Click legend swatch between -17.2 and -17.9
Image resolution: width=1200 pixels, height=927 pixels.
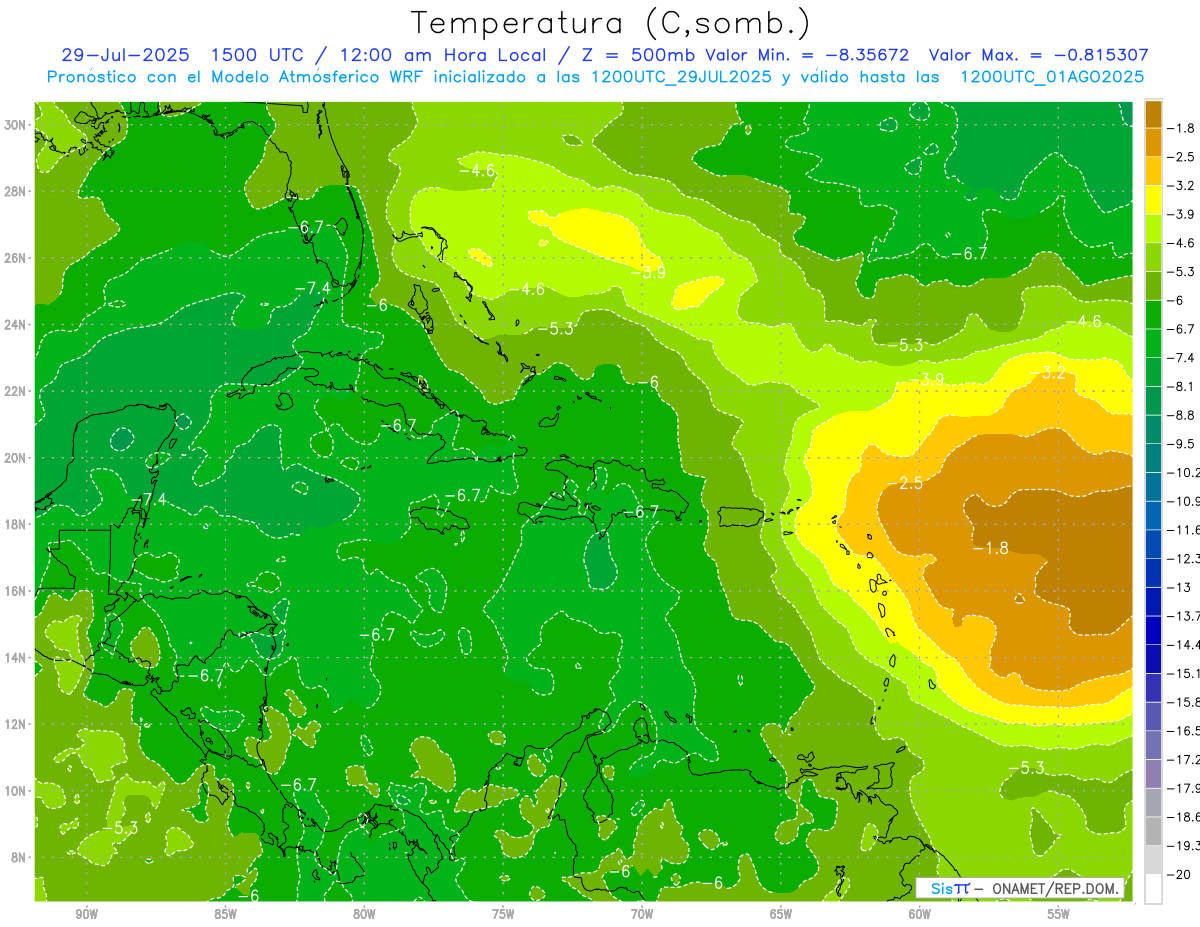(x=1153, y=774)
